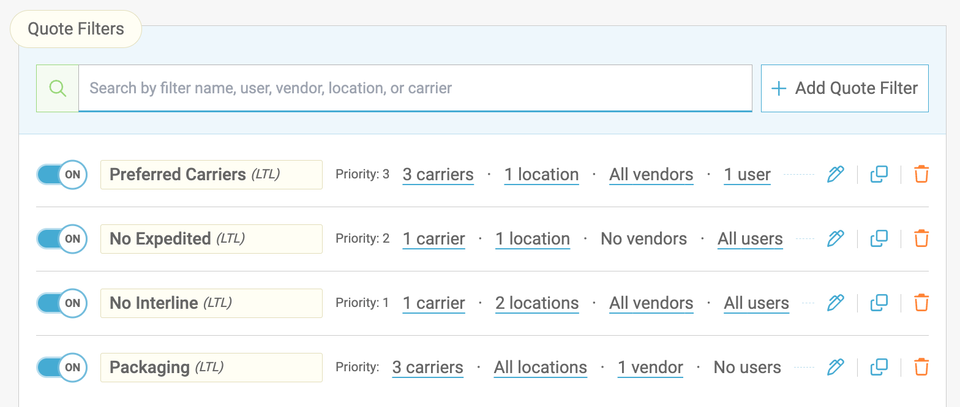Trash the Packaging filter
The height and width of the screenshot is (407, 960).
(921, 367)
